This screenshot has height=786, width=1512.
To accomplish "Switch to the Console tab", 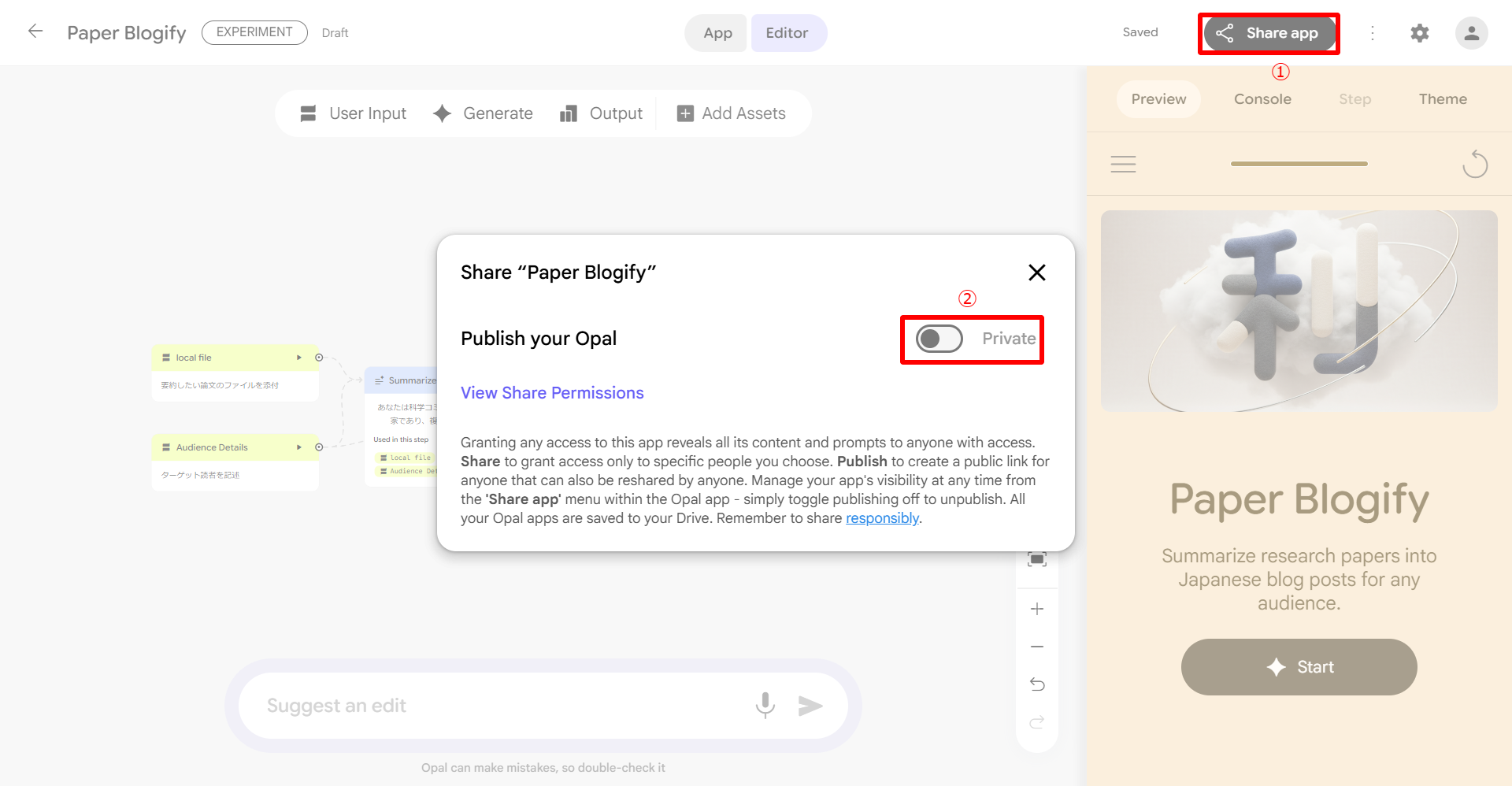I will (x=1262, y=99).
